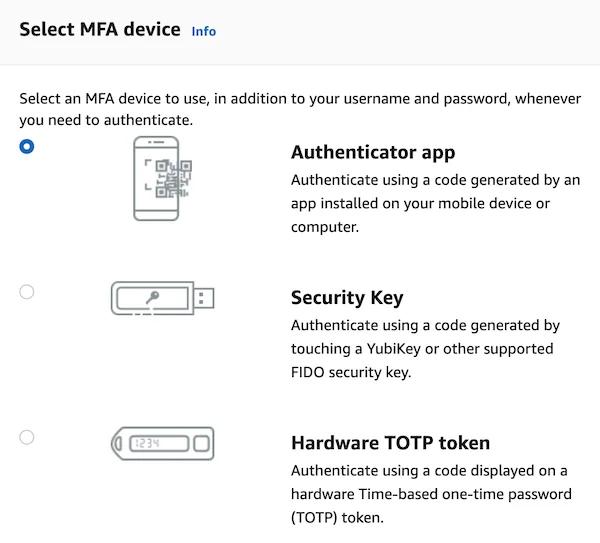Screen dimensions: 600x543
Task: Select the Authenticator app radio button
Action: coord(27,146)
